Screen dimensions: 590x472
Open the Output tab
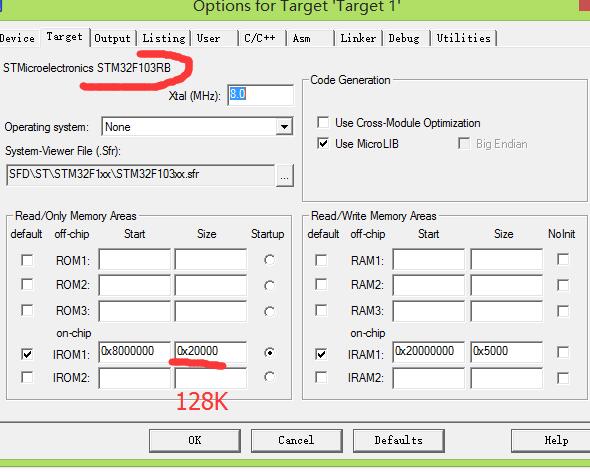coord(112,38)
